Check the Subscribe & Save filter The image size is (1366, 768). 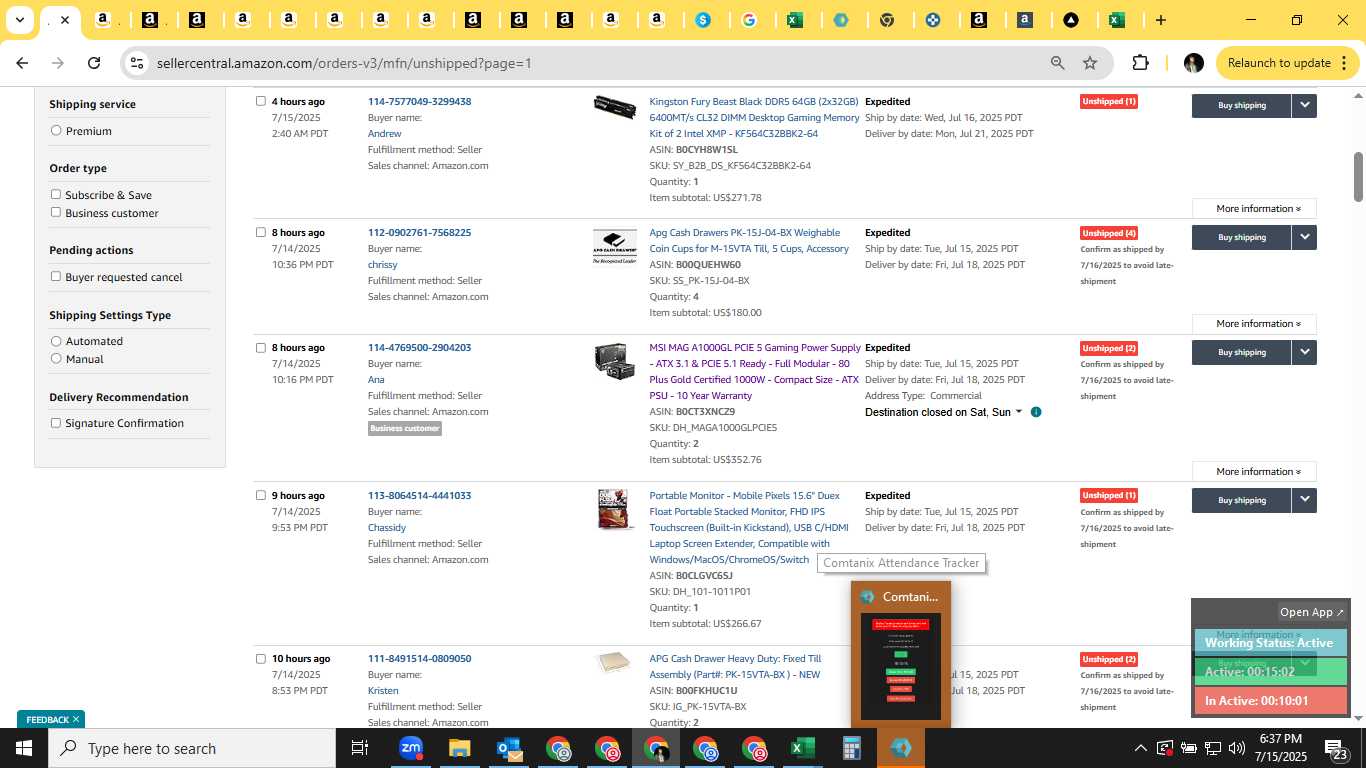[56, 194]
